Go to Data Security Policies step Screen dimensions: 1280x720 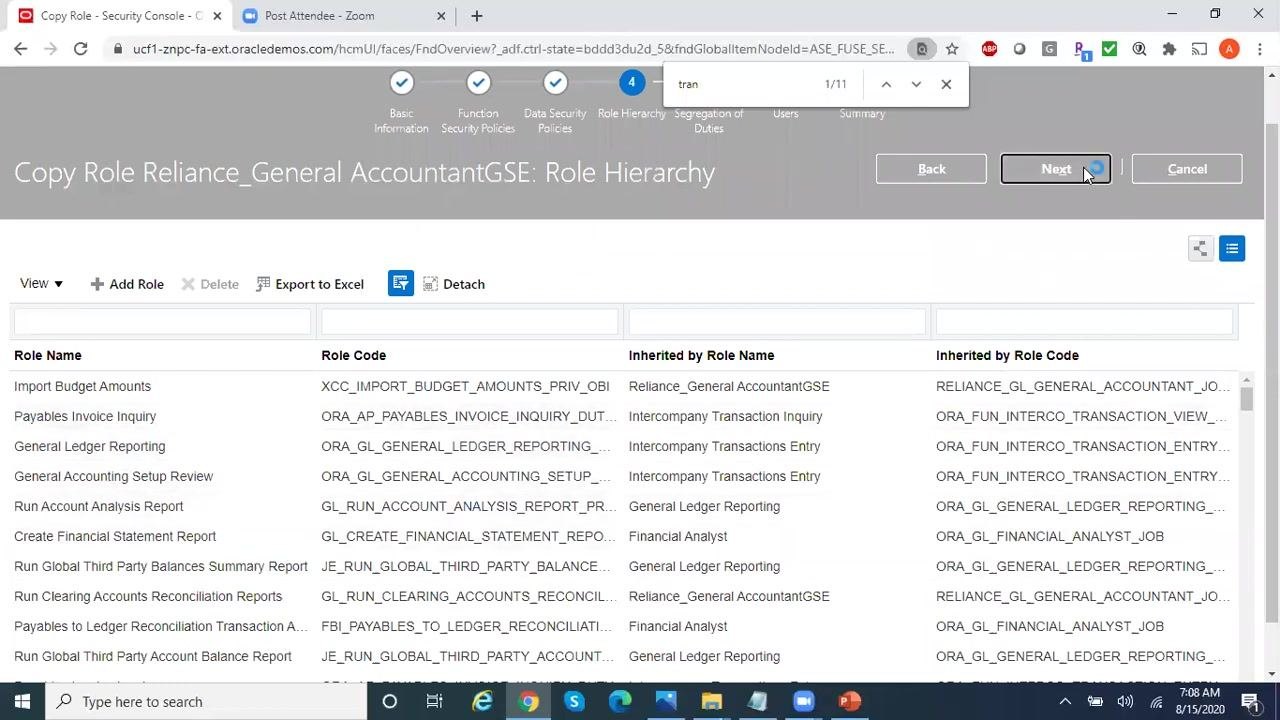tap(555, 83)
